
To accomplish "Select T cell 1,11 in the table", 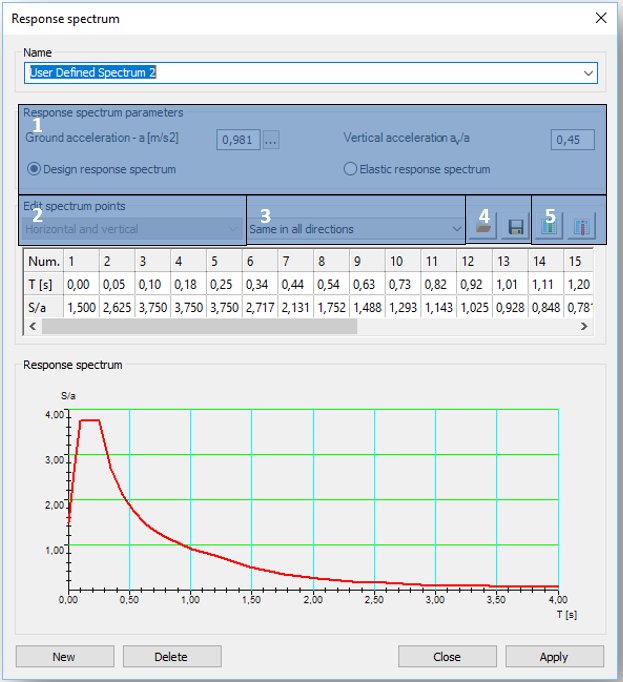I will 546,284.
